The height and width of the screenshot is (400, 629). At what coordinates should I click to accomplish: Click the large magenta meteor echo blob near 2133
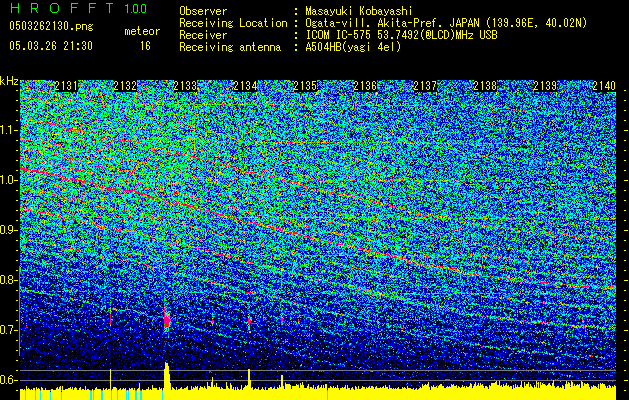[x=167, y=321]
